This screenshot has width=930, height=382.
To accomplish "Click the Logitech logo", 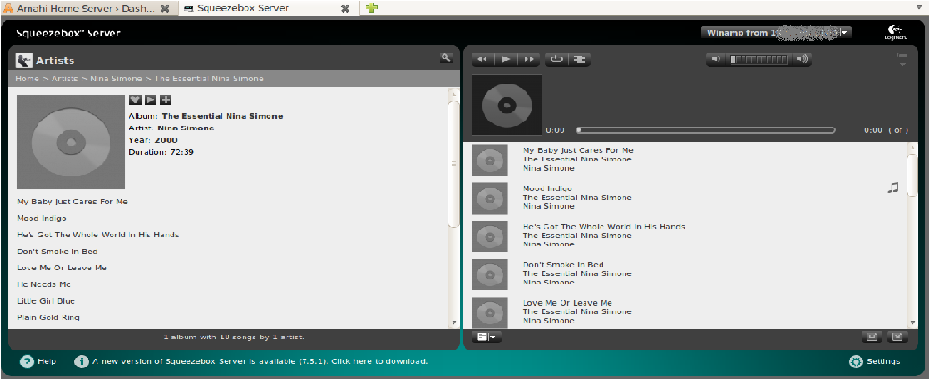I will point(895,33).
